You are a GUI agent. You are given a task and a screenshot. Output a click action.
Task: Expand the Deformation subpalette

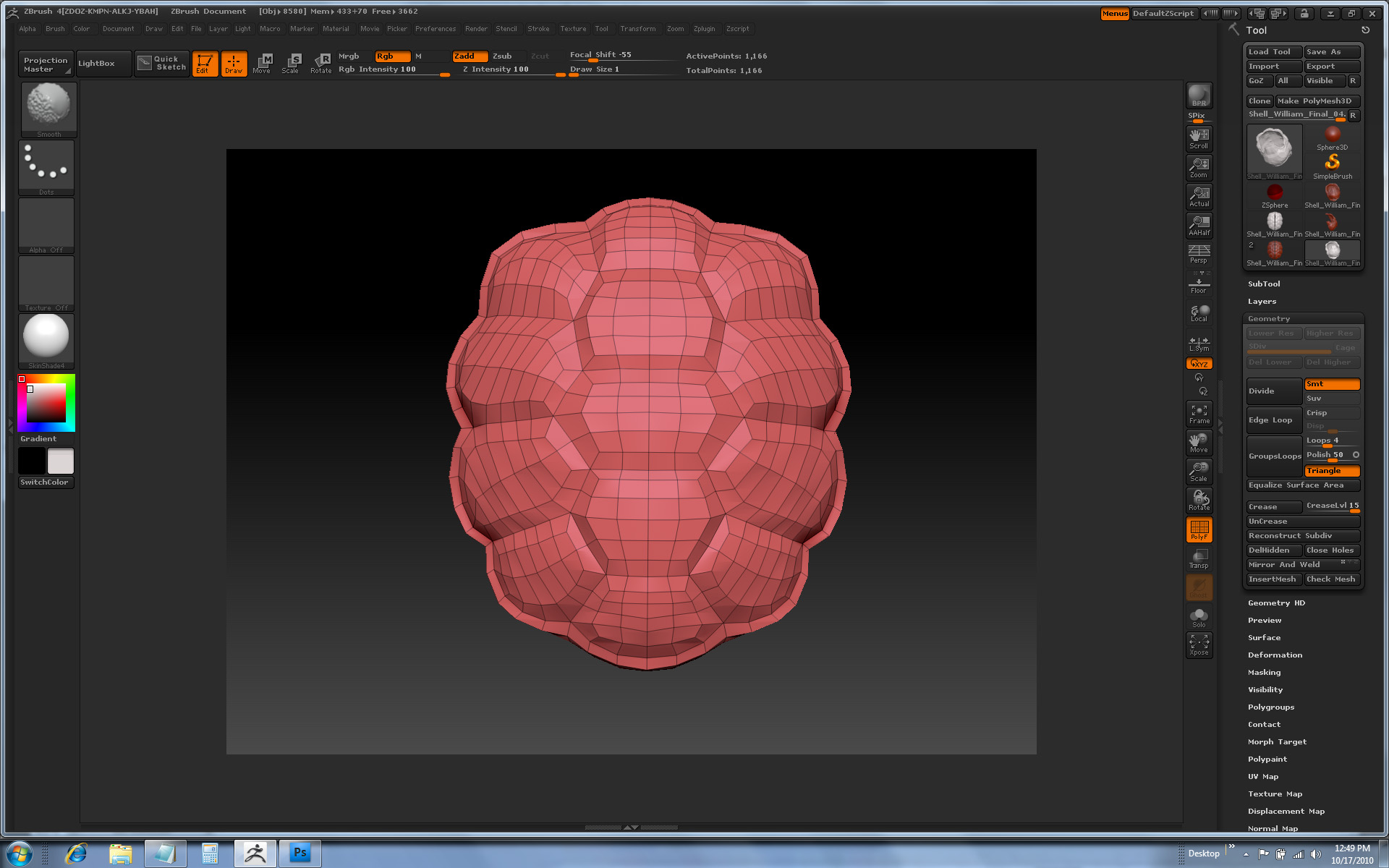click(x=1275, y=655)
